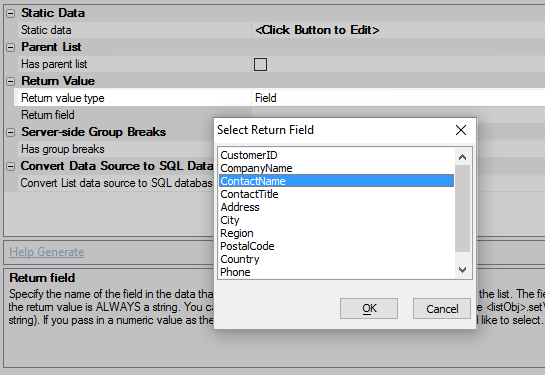Select the Has parent list label

(x=54, y=64)
